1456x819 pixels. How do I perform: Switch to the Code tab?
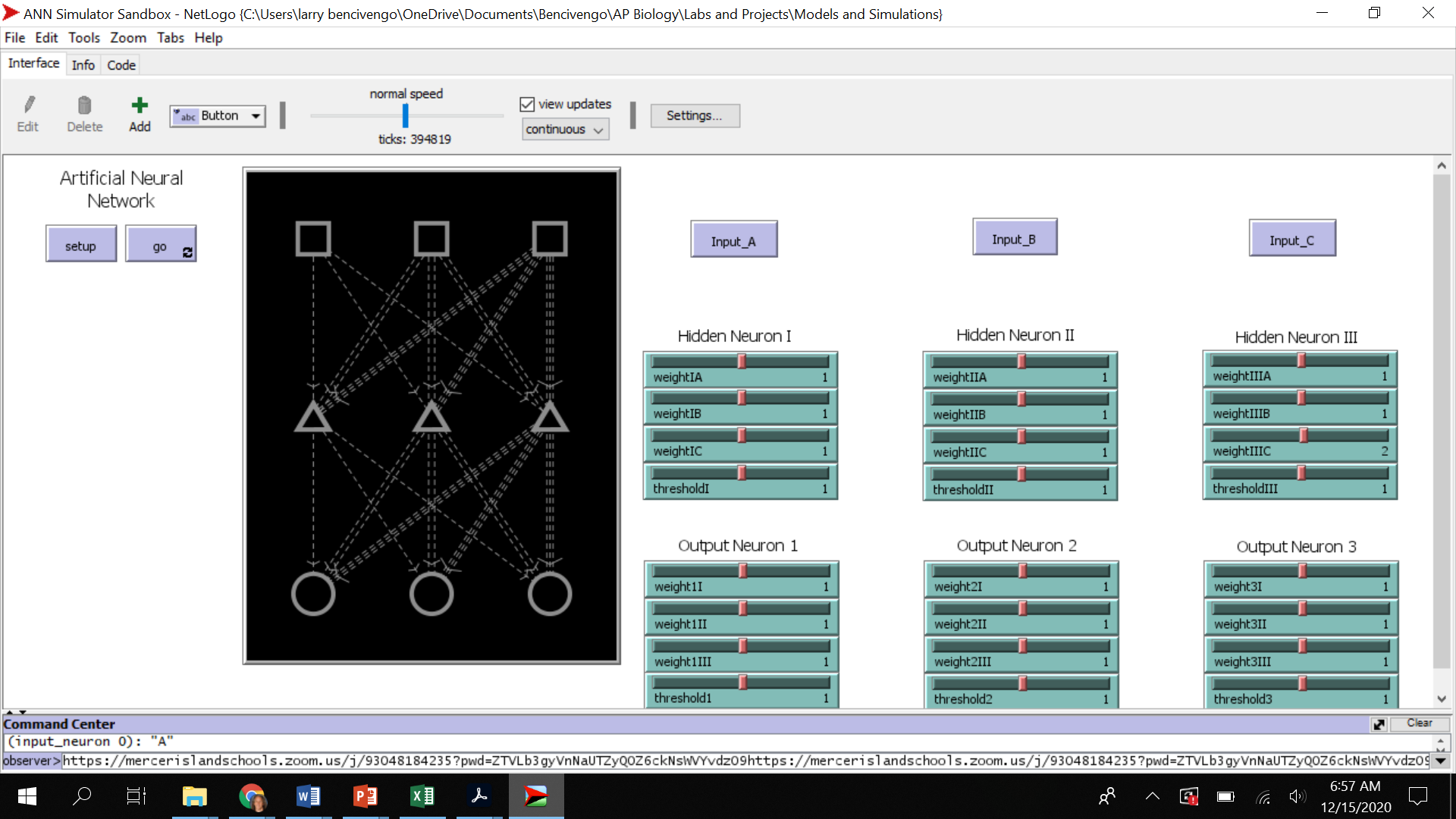pyautogui.click(x=121, y=65)
